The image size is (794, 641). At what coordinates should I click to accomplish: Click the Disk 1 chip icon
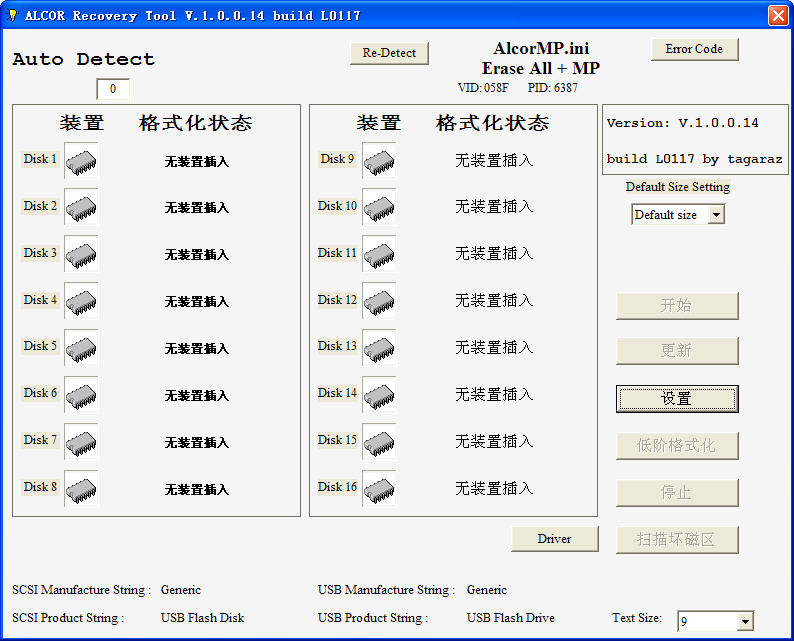81,160
